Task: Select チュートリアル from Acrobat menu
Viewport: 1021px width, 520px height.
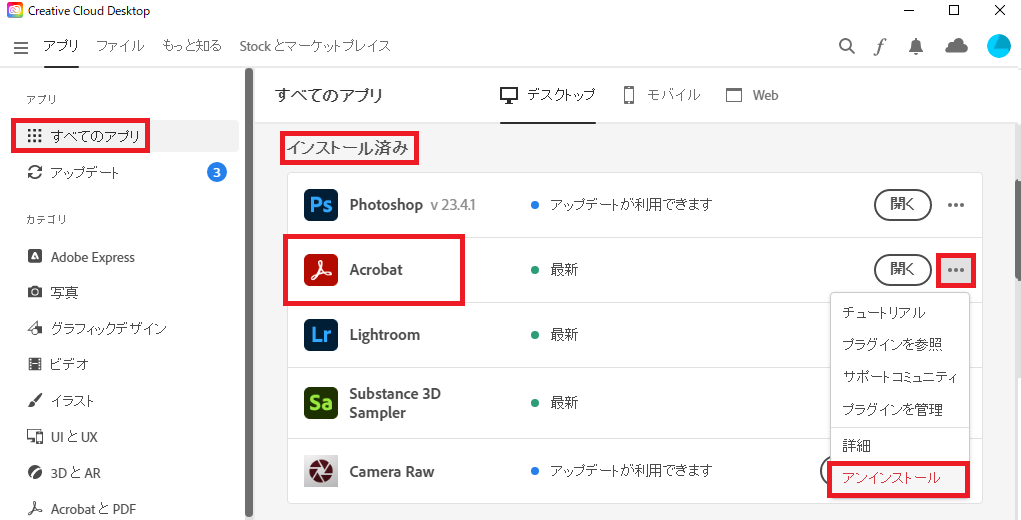Action: pyautogui.click(x=900, y=312)
